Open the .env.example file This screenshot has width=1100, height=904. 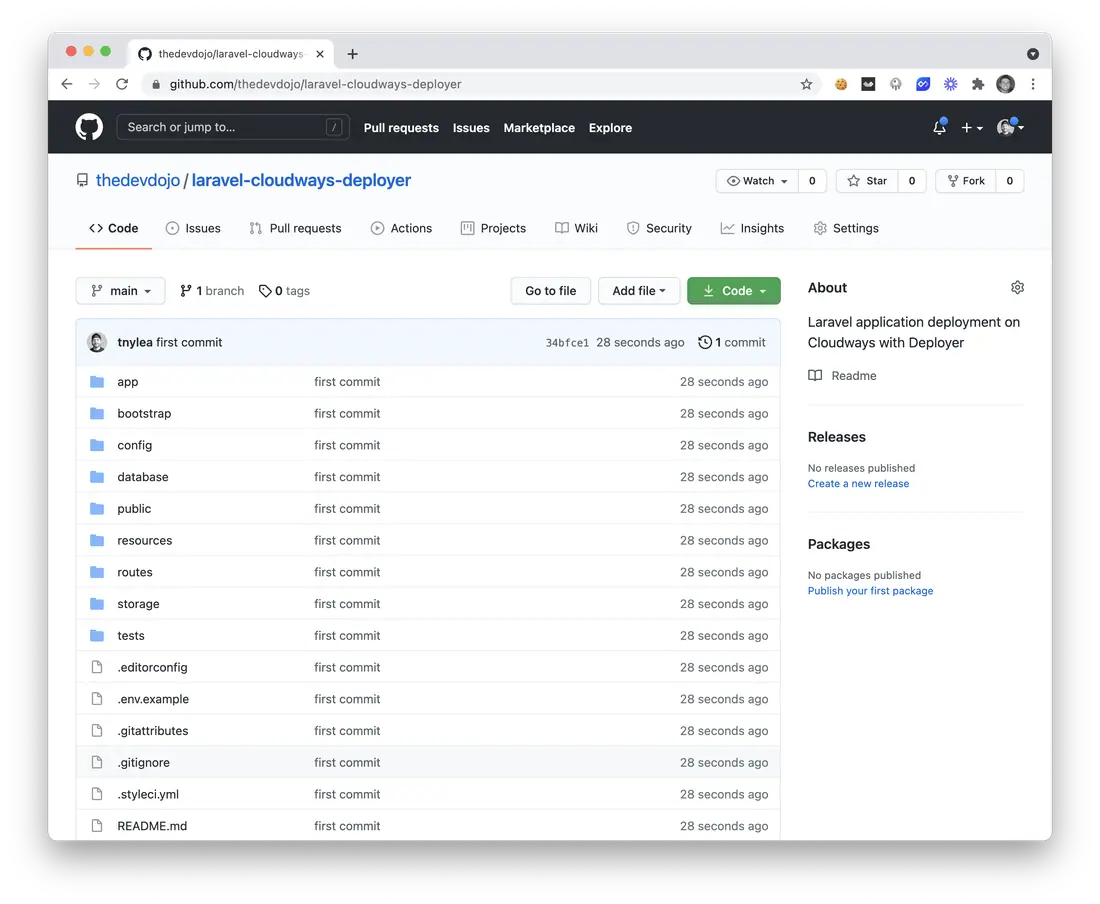[x=153, y=699]
